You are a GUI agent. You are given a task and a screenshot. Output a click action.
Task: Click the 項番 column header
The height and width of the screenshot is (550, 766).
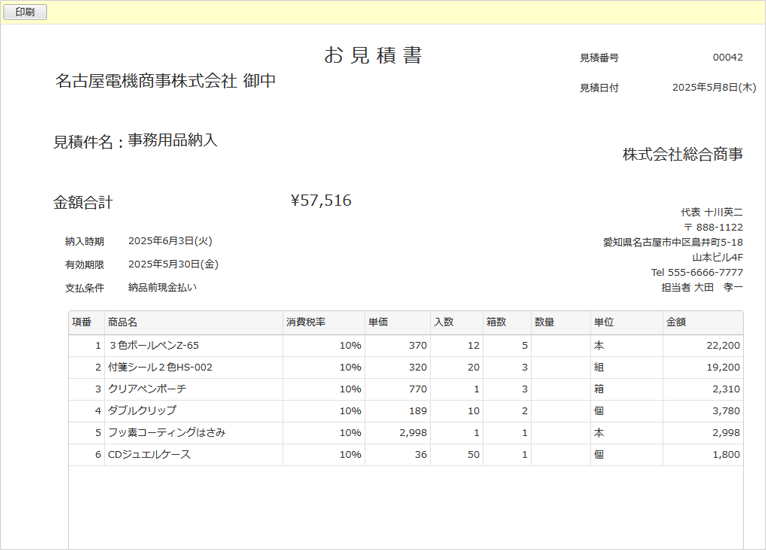[x=82, y=322]
